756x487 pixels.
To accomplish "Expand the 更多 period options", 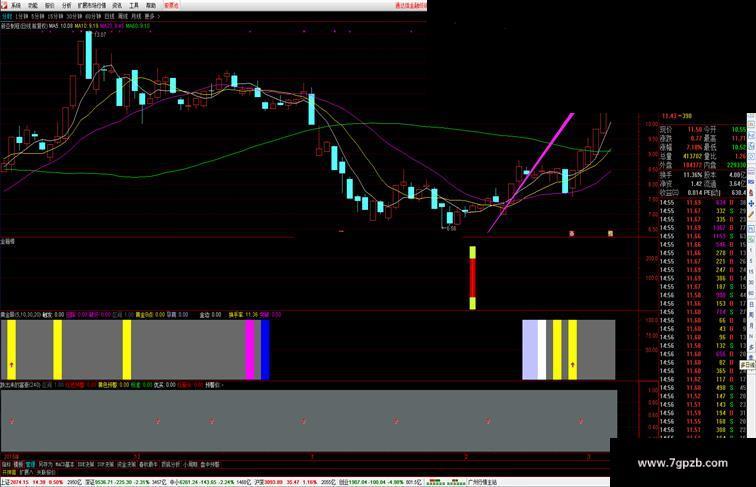I will (x=151, y=16).
